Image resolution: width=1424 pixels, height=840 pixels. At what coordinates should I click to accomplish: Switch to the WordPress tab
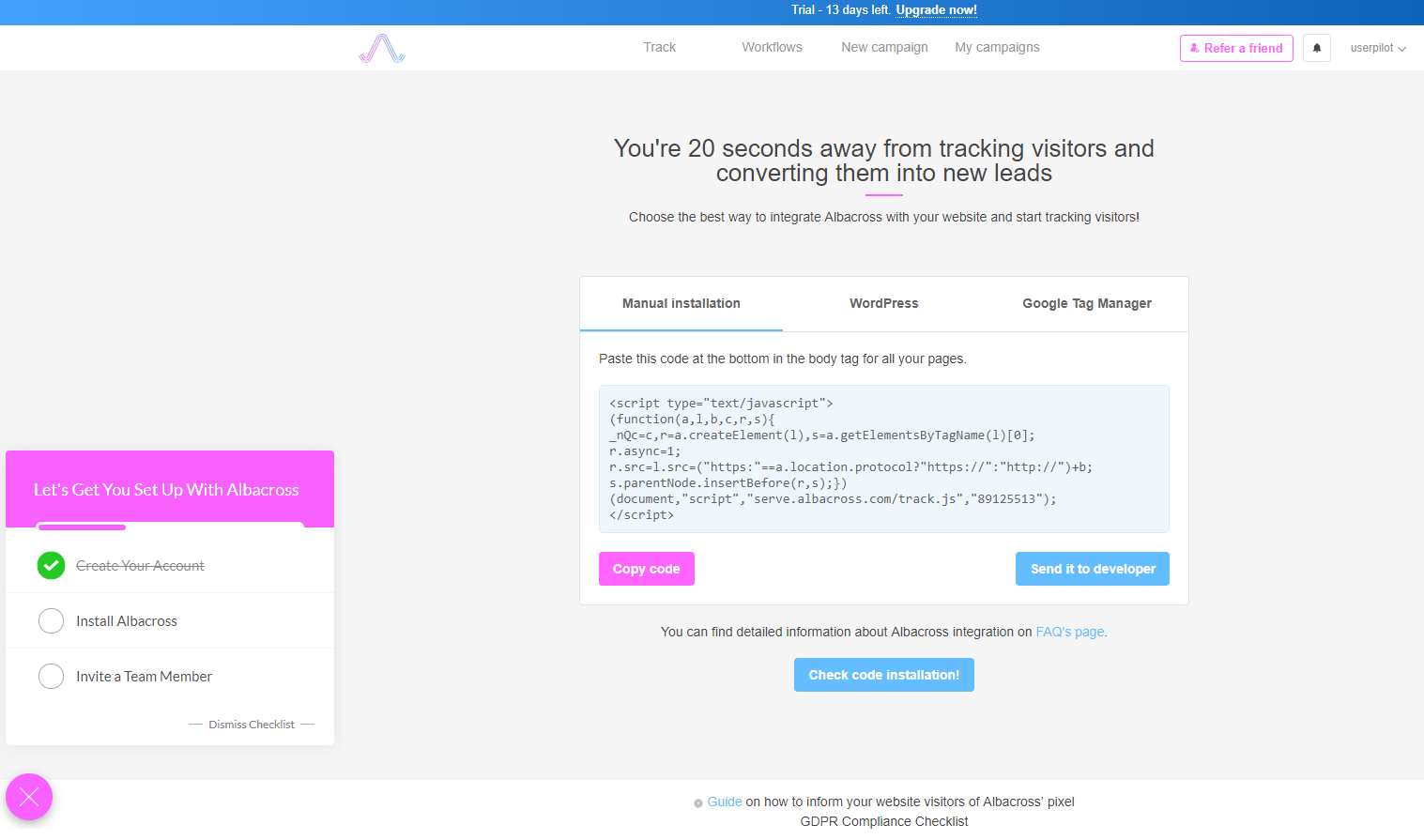(x=884, y=303)
